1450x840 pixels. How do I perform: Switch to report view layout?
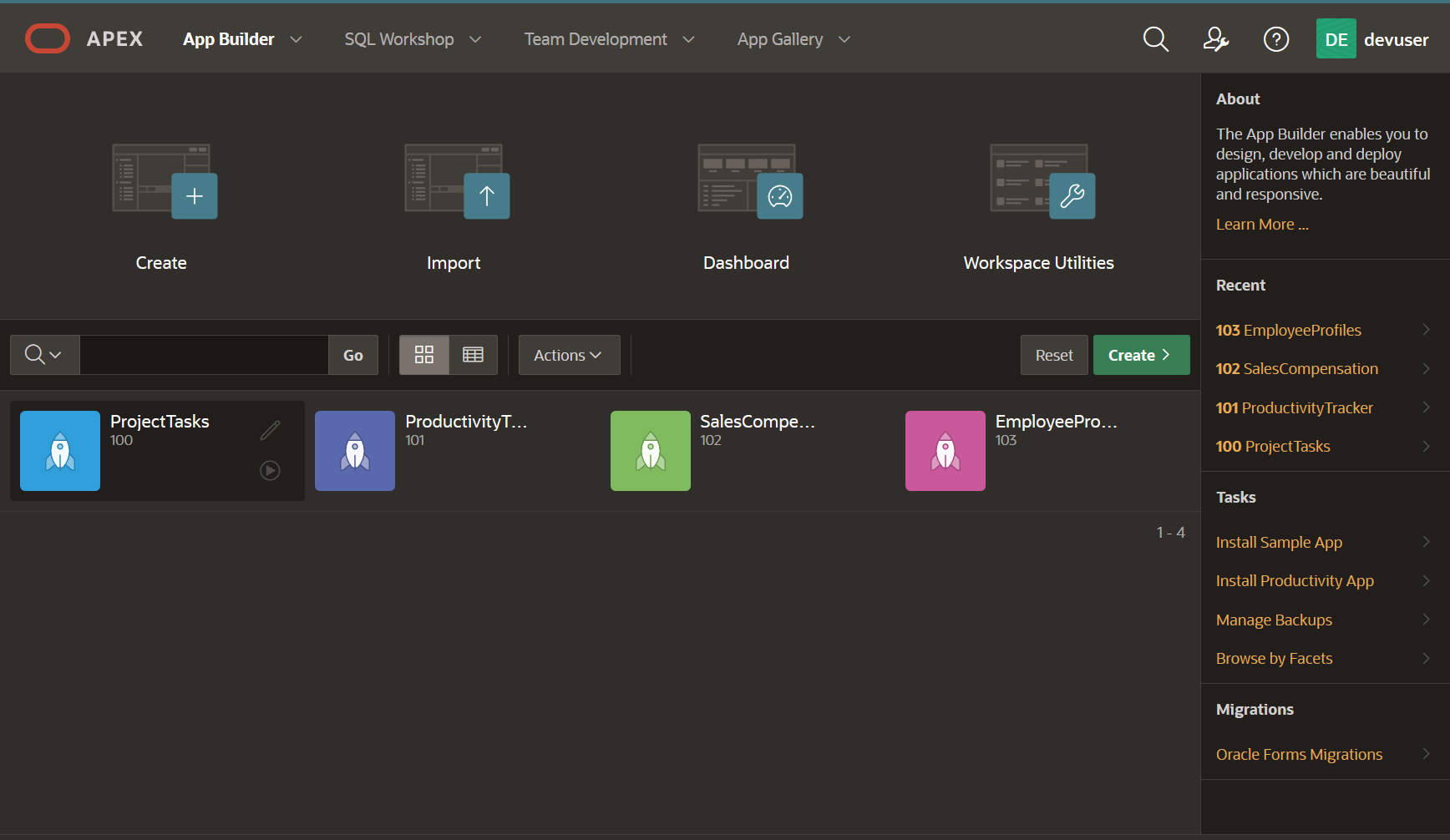[473, 354]
